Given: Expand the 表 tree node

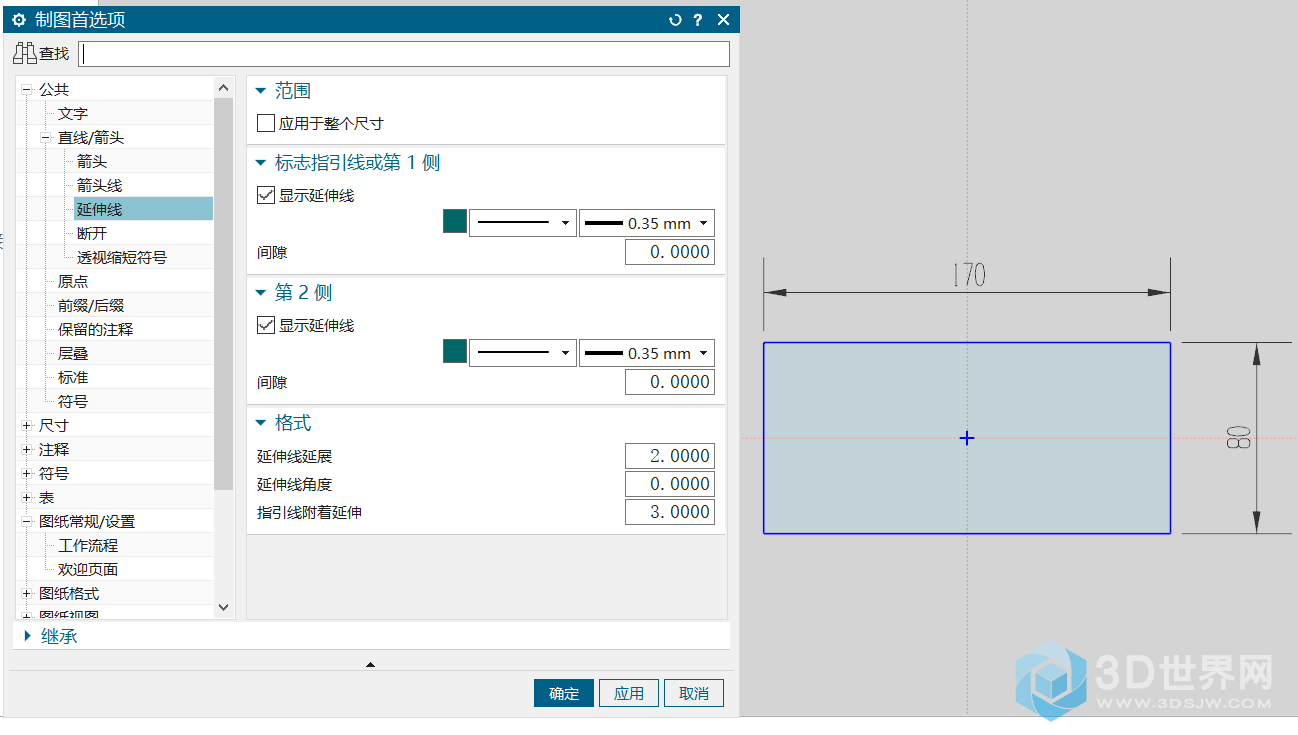Looking at the screenshot, I should [27, 498].
